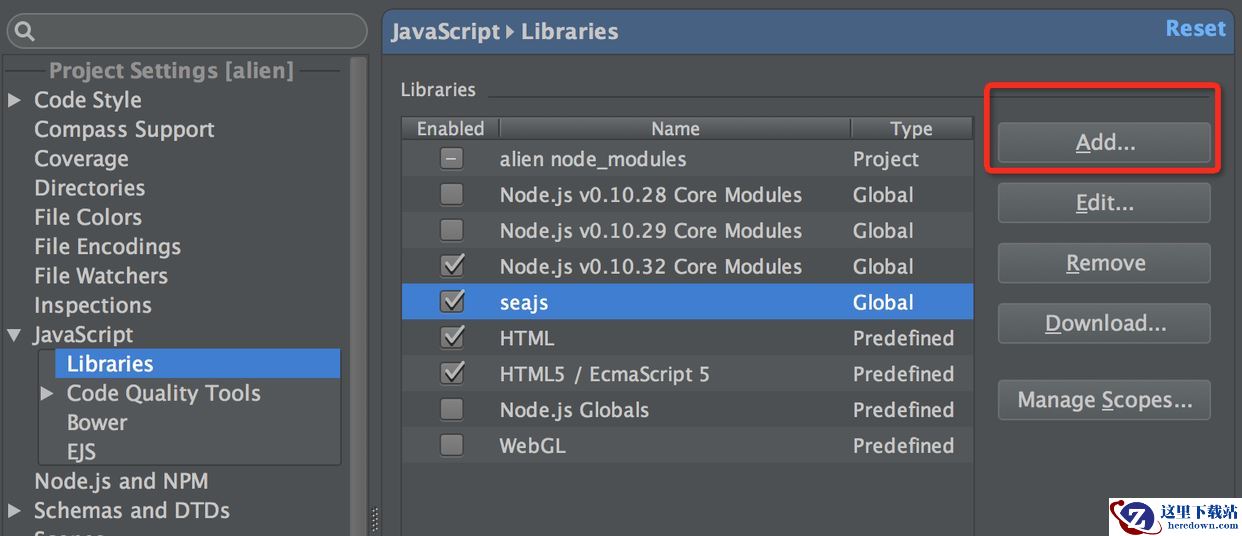Select File Colors settings
Image resolution: width=1242 pixels, height=536 pixels.
88,217
